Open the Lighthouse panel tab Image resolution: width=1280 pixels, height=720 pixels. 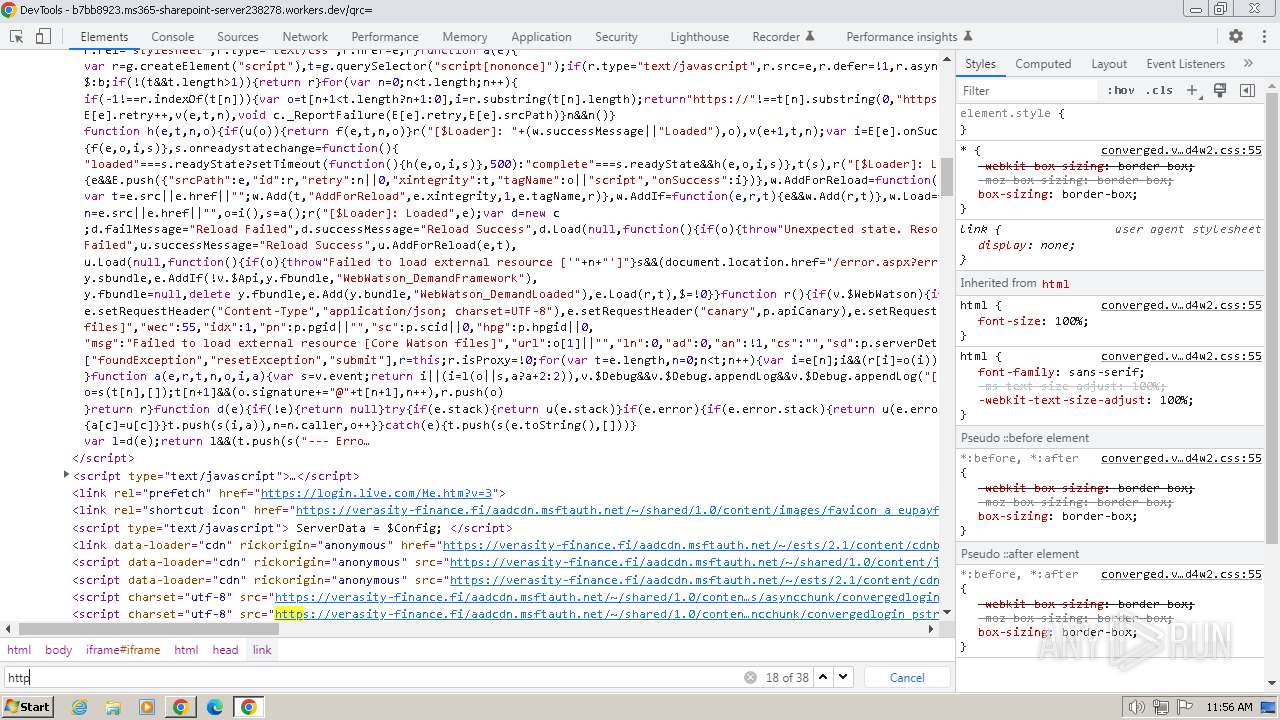pyautogui.click(x=699, y=37)
